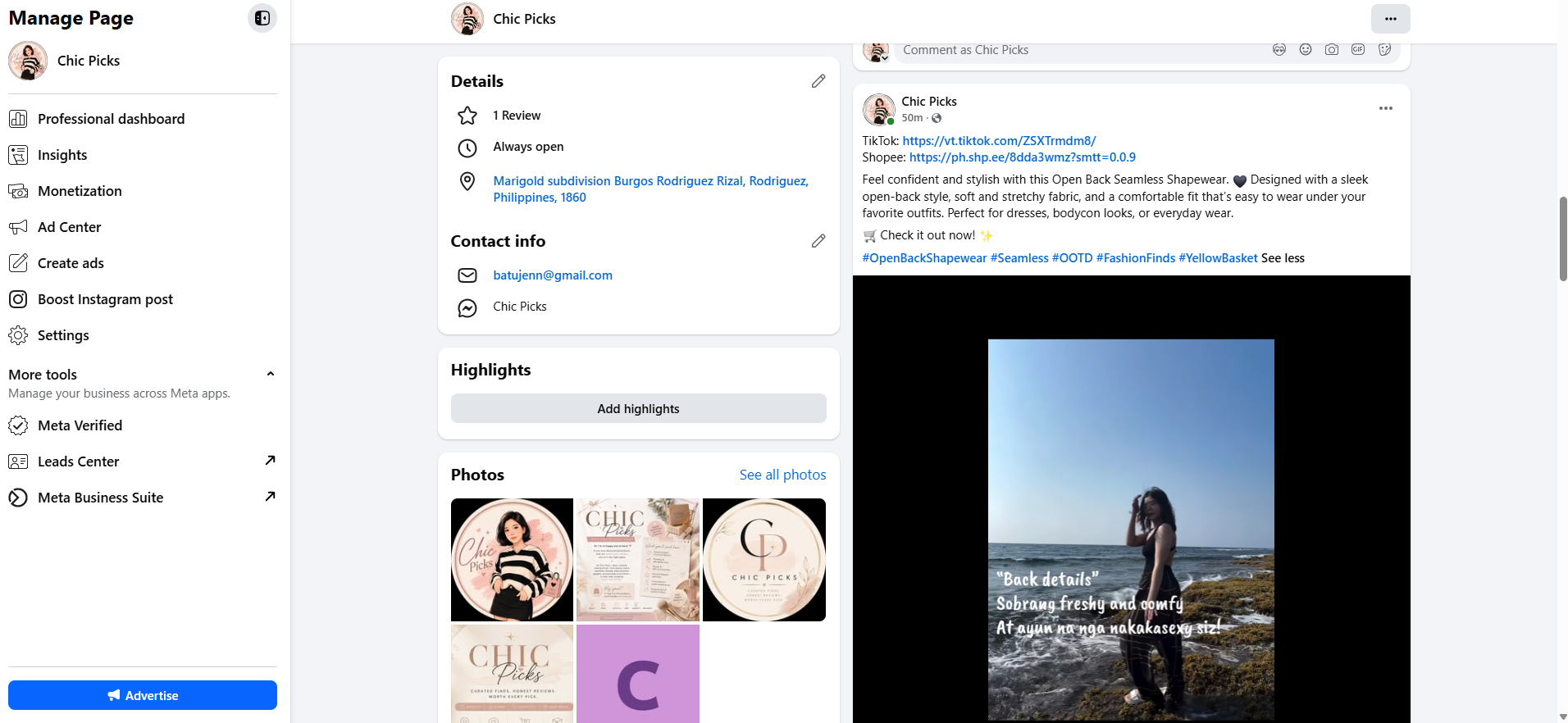Edit Details with the pencil icon
1568x723 pixels.
(x=818, y=81)
